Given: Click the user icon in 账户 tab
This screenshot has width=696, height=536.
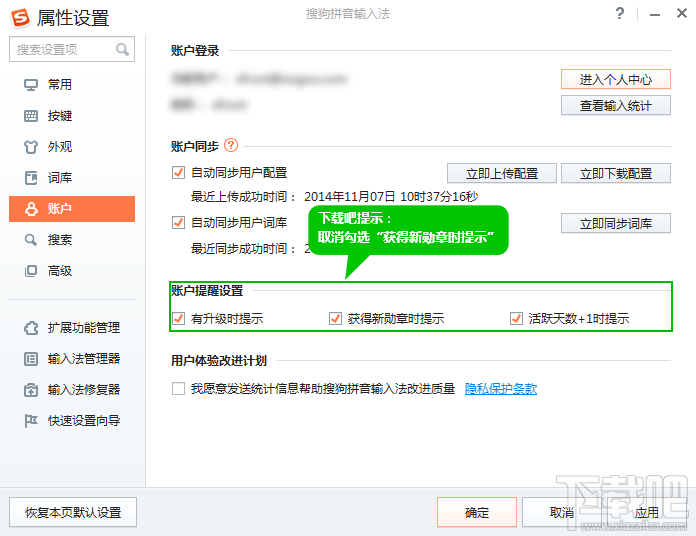Looking at the screenshot, I should point(31,209).
